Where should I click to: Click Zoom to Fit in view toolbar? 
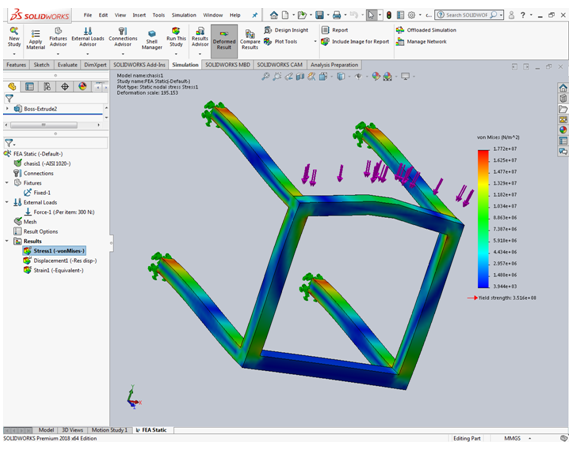click(x=265, y=76)
